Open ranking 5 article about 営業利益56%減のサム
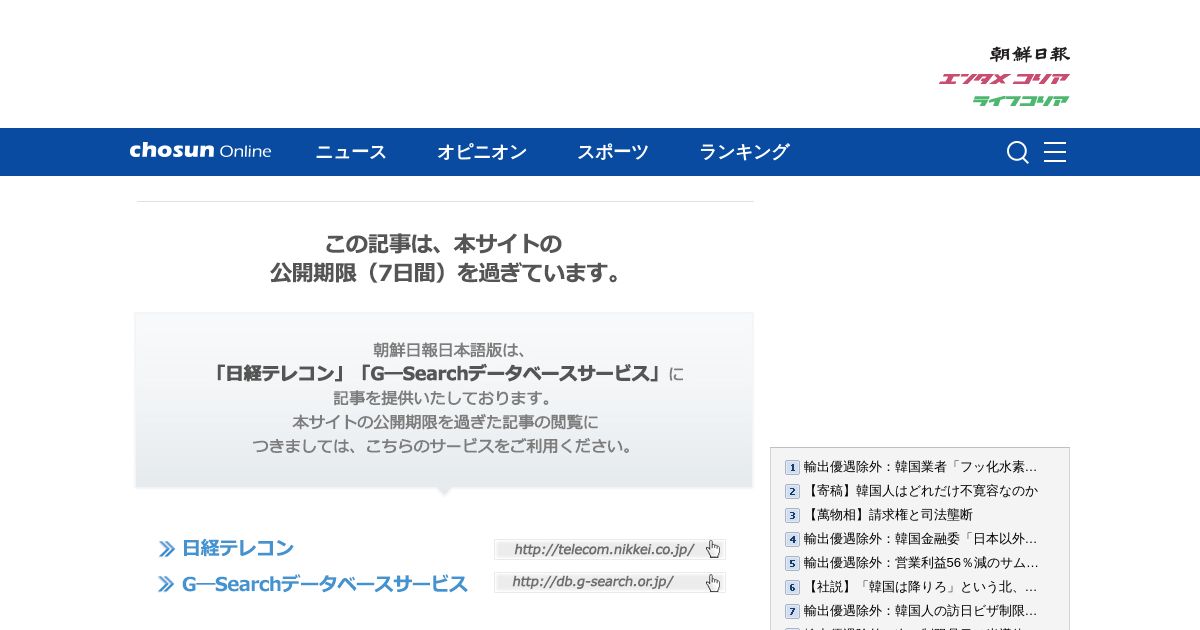1200x630 pixels. pyautogui.click(x=920, y=563)
